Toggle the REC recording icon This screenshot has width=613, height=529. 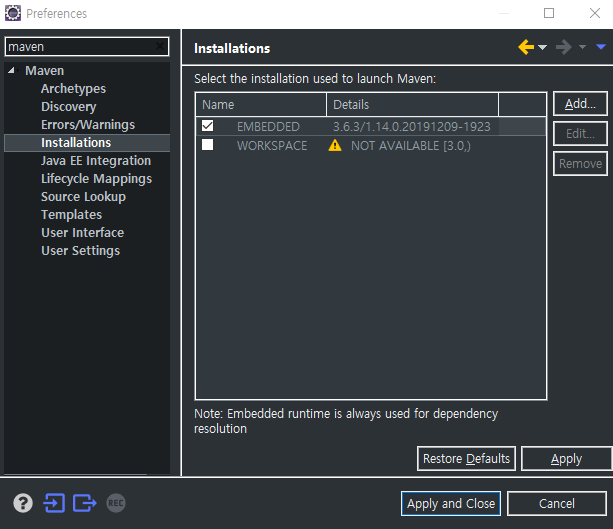point(116,503)
